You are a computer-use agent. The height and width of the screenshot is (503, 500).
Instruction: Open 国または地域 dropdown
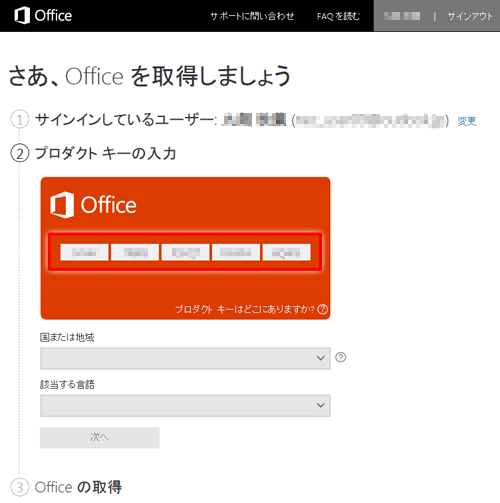[x=185, y=358]
